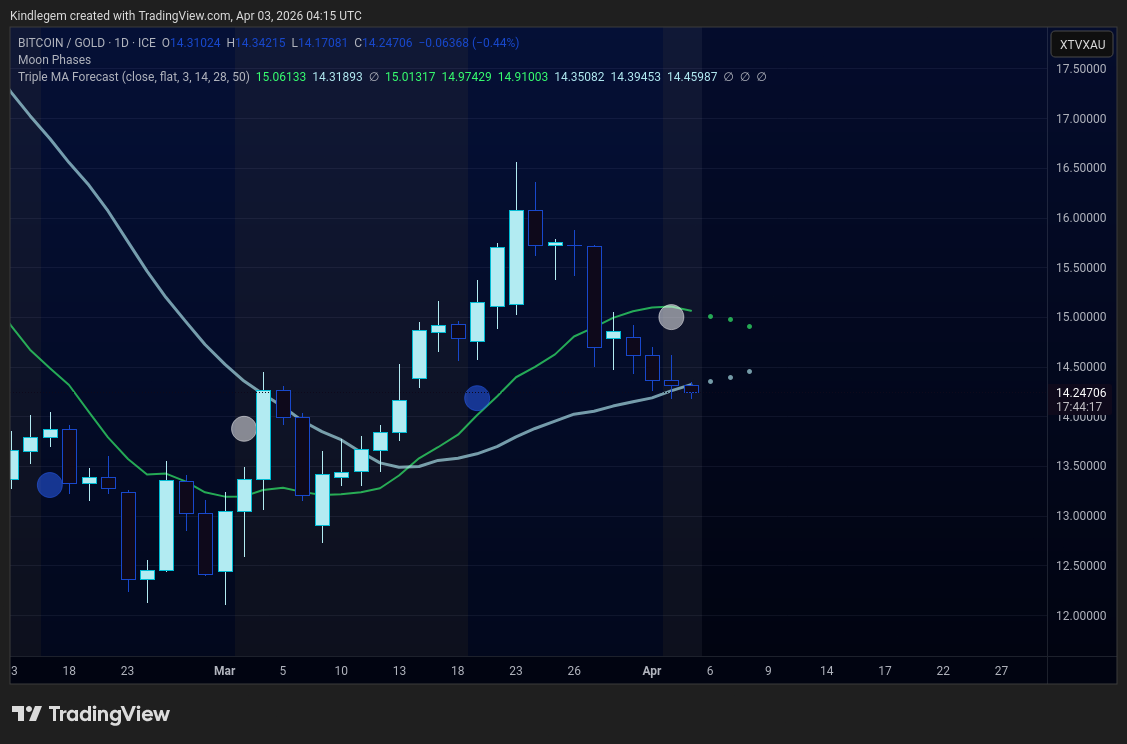Click the new moon marker near Mar 20
Viewport: 1127px width, 744px height.
477,398
